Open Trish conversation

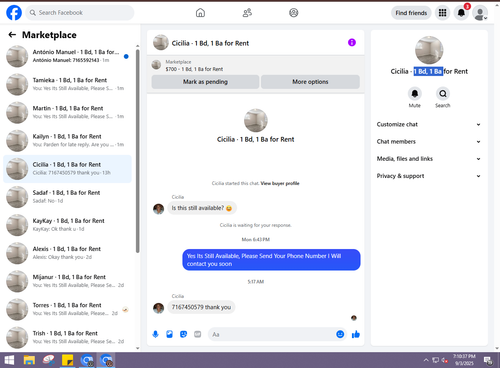(x=67, y=337)
